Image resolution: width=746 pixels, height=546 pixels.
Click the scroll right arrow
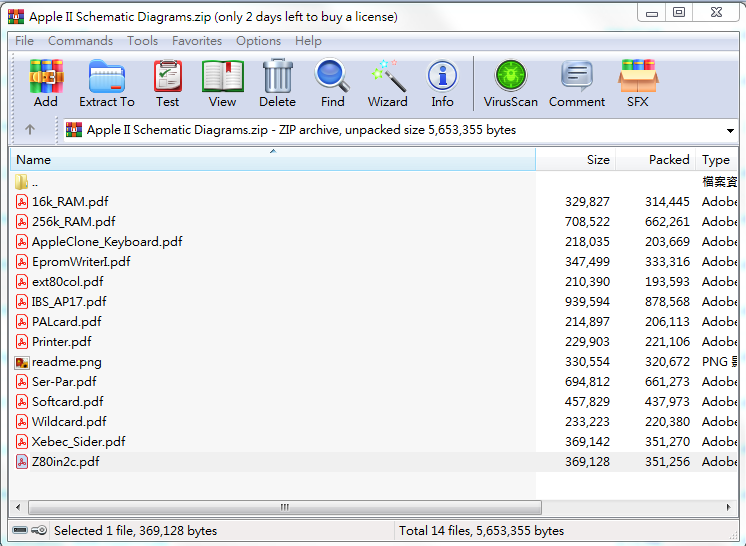(x=728, y=507)
